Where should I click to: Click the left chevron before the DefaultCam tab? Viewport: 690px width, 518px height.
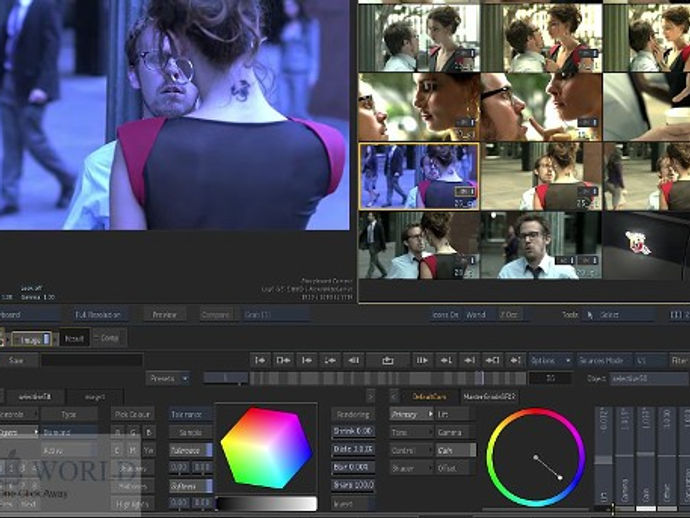click(x=394, y=397)
